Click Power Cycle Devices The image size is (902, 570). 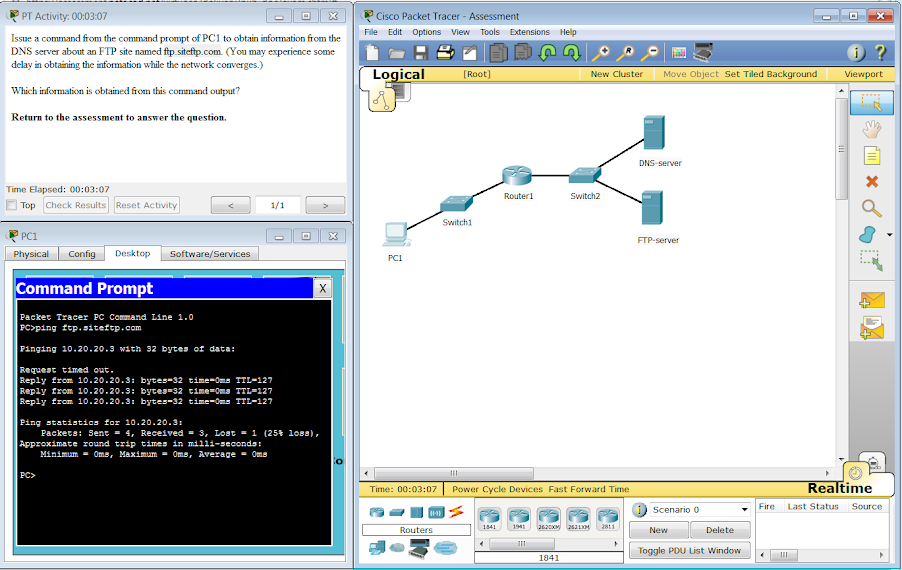[x=497, y=489]
